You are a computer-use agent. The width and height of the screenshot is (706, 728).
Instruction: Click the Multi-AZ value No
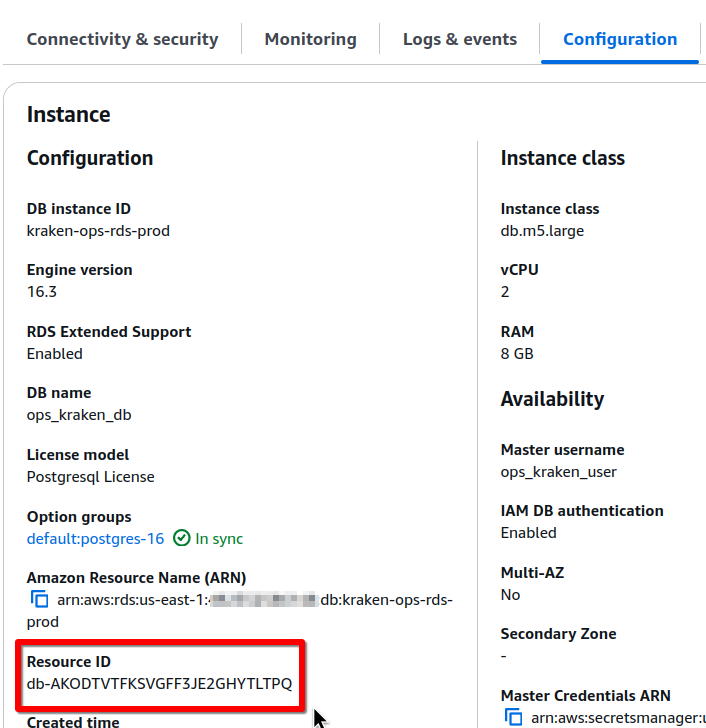(510, 595)
